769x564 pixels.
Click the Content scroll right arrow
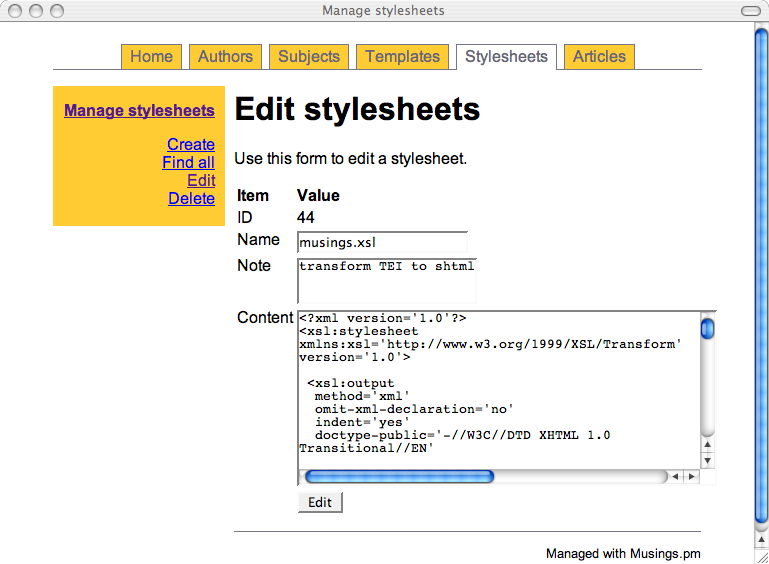(690, 477)
